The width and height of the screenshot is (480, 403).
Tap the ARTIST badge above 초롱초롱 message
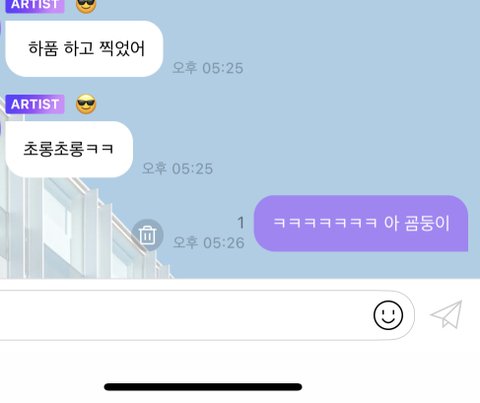pyautogui.click(x=35, y=104)
